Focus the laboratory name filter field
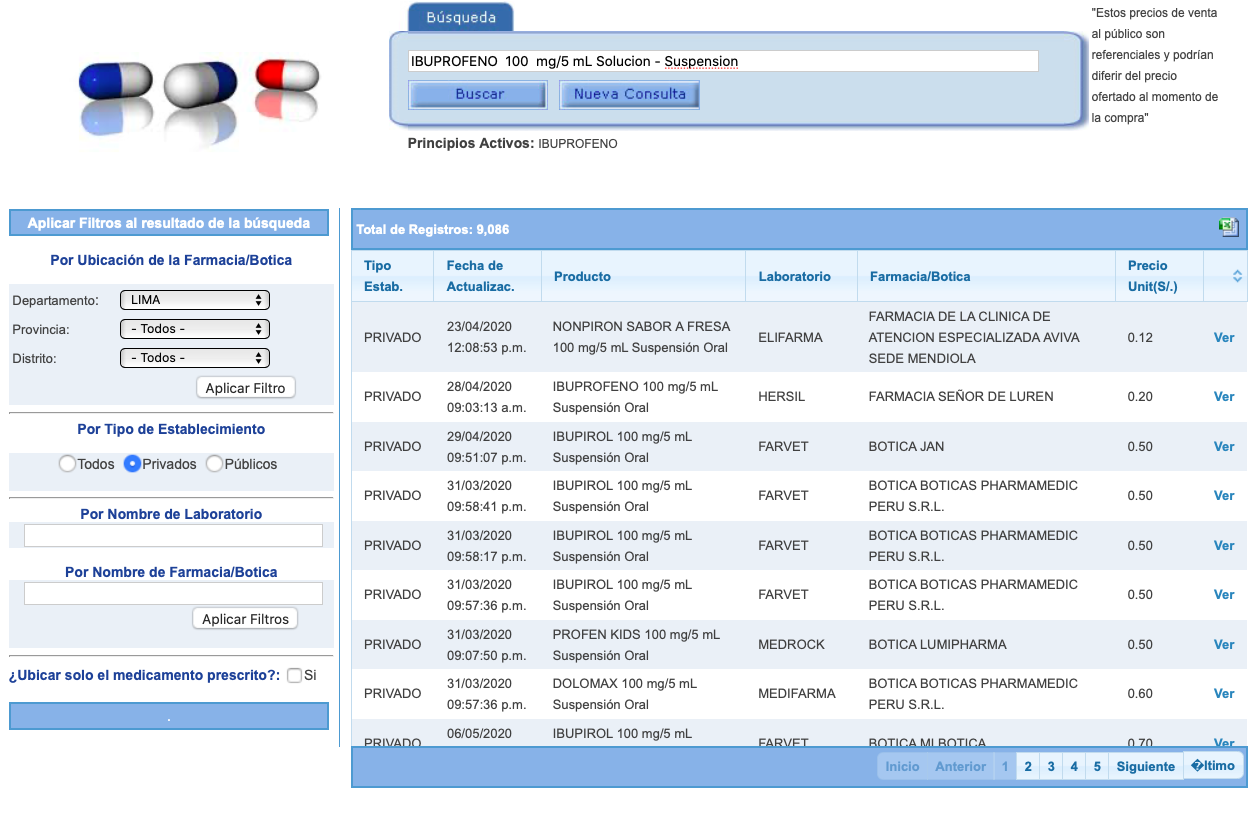 click(173, 536)
